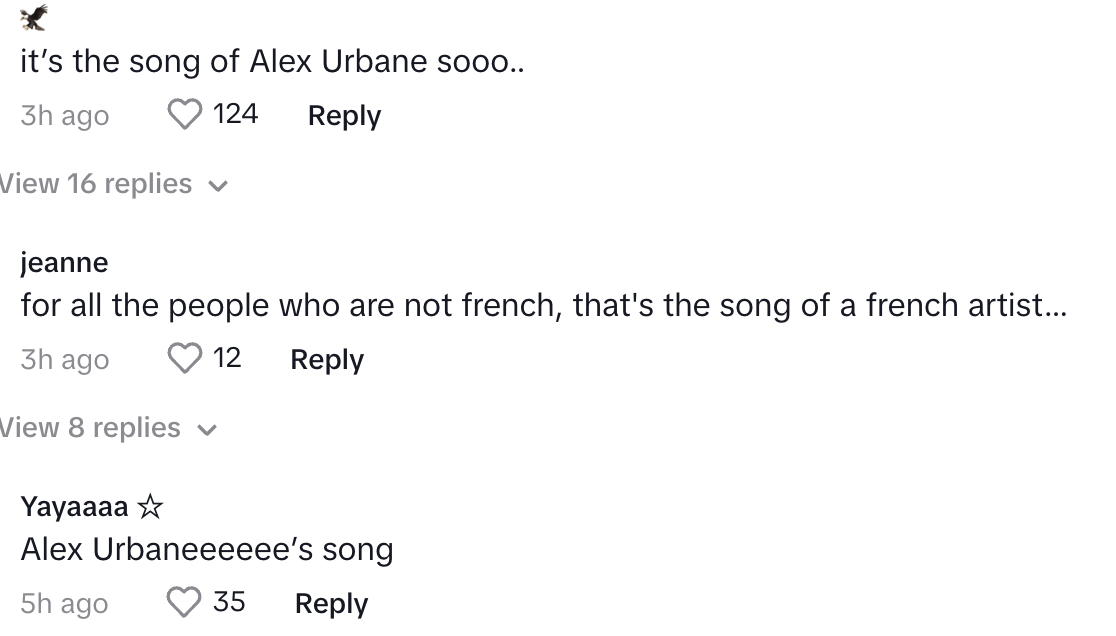This screenshot has height=636, width=1116.
Task: Reply to jeanne's comment
Action: [326, 360]
